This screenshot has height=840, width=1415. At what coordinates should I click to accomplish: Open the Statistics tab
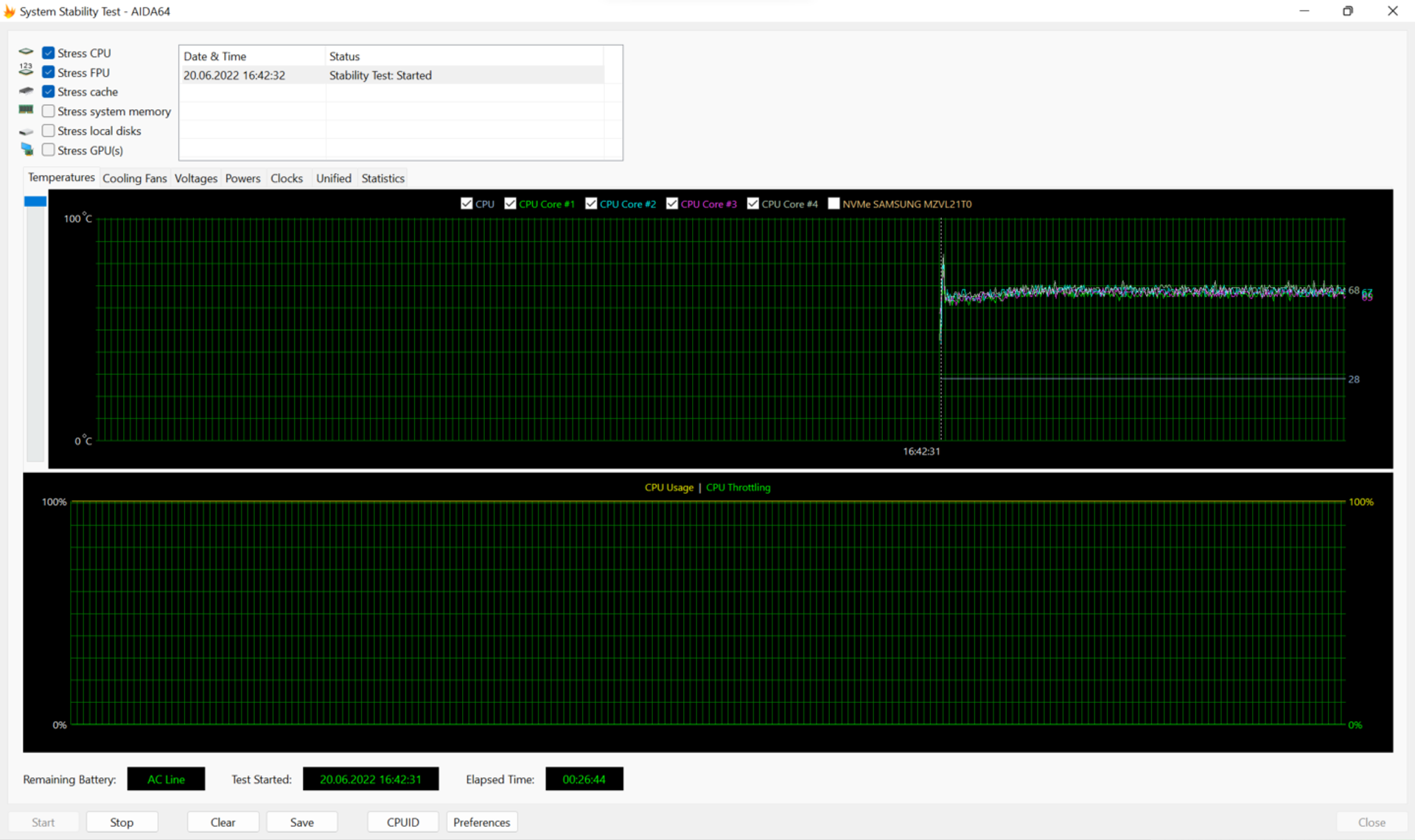(x=383, y=178)
